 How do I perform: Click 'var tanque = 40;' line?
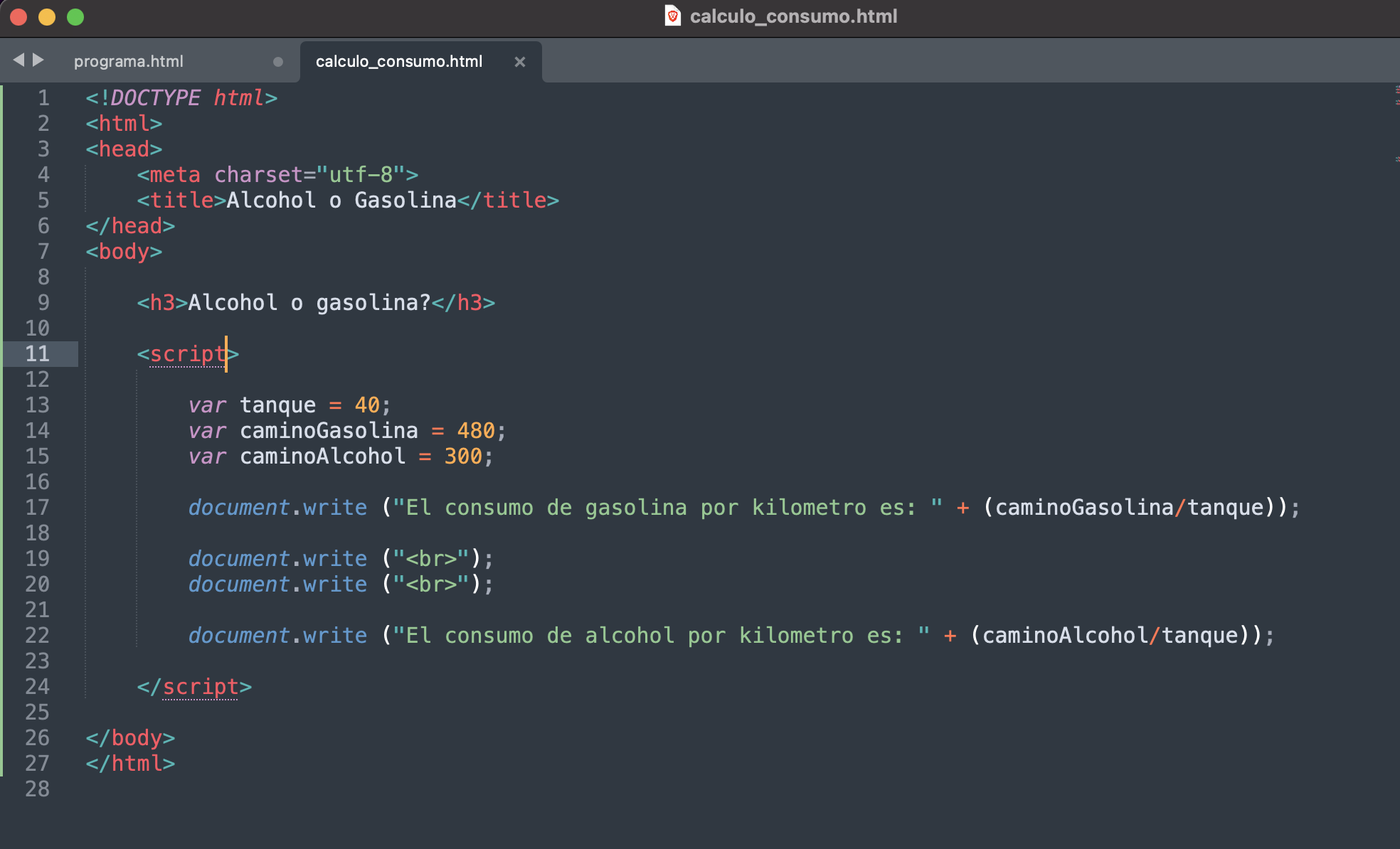pos(290,405)
